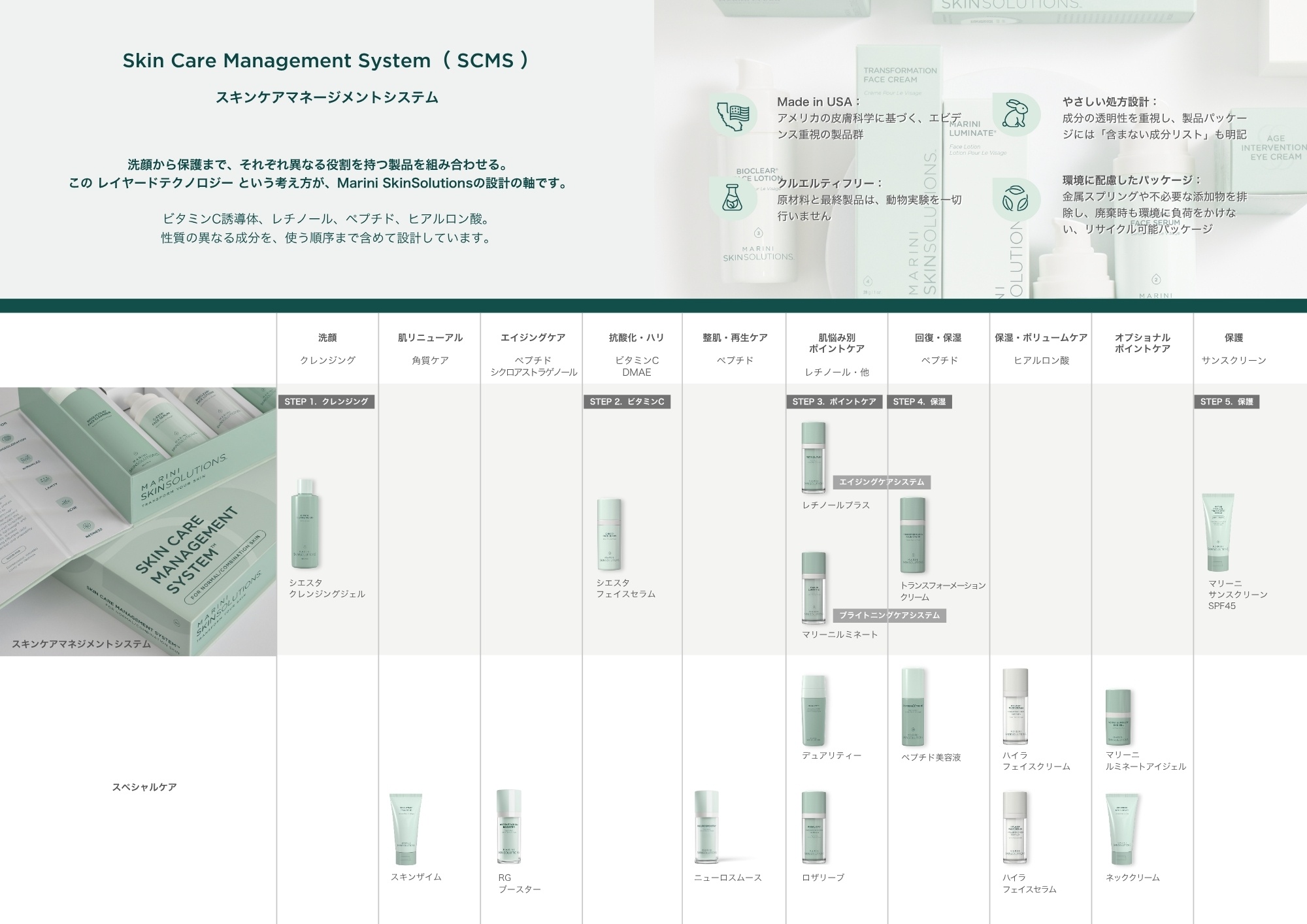Click the STEP 4. 保湿 label
This screenshot has width=1307, height=924.
pyautogui.click(x=919, y=402)
